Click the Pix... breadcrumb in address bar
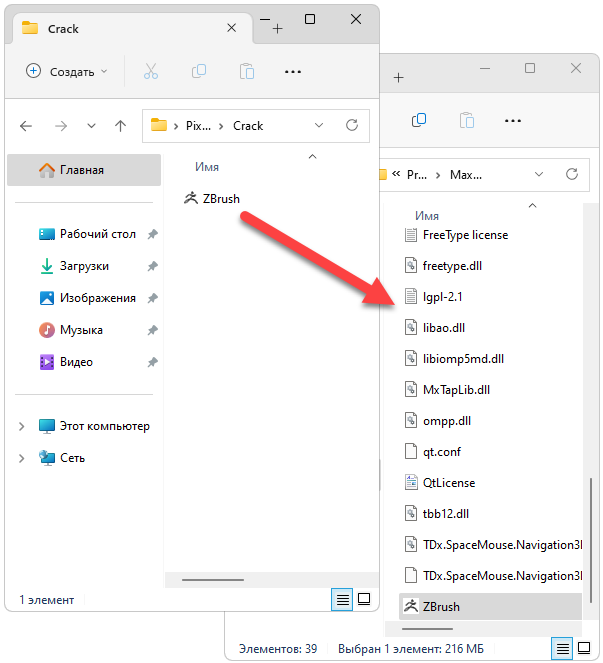603x663 pixels. [198, 126]
